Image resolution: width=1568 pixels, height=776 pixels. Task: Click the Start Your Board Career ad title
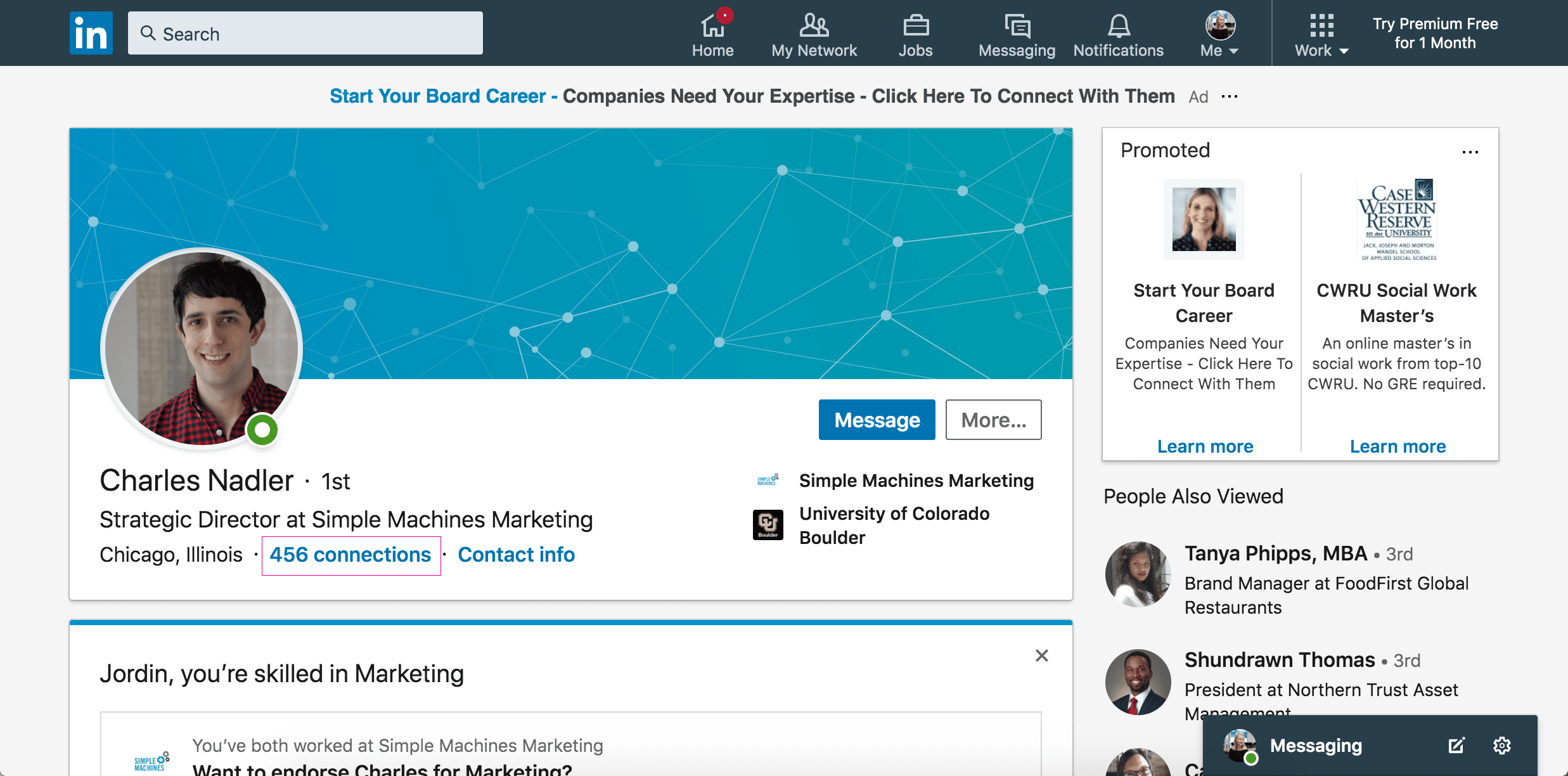point(1204,303)
